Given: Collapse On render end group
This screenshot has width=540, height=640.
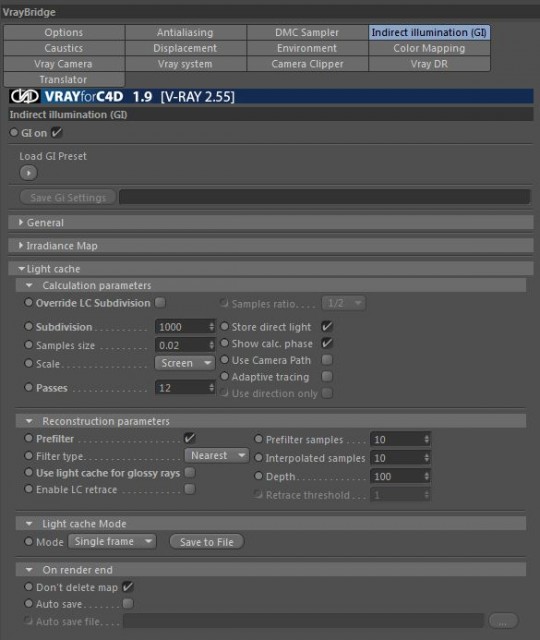Looking at the screenshot, I should [x=29, y=569].
